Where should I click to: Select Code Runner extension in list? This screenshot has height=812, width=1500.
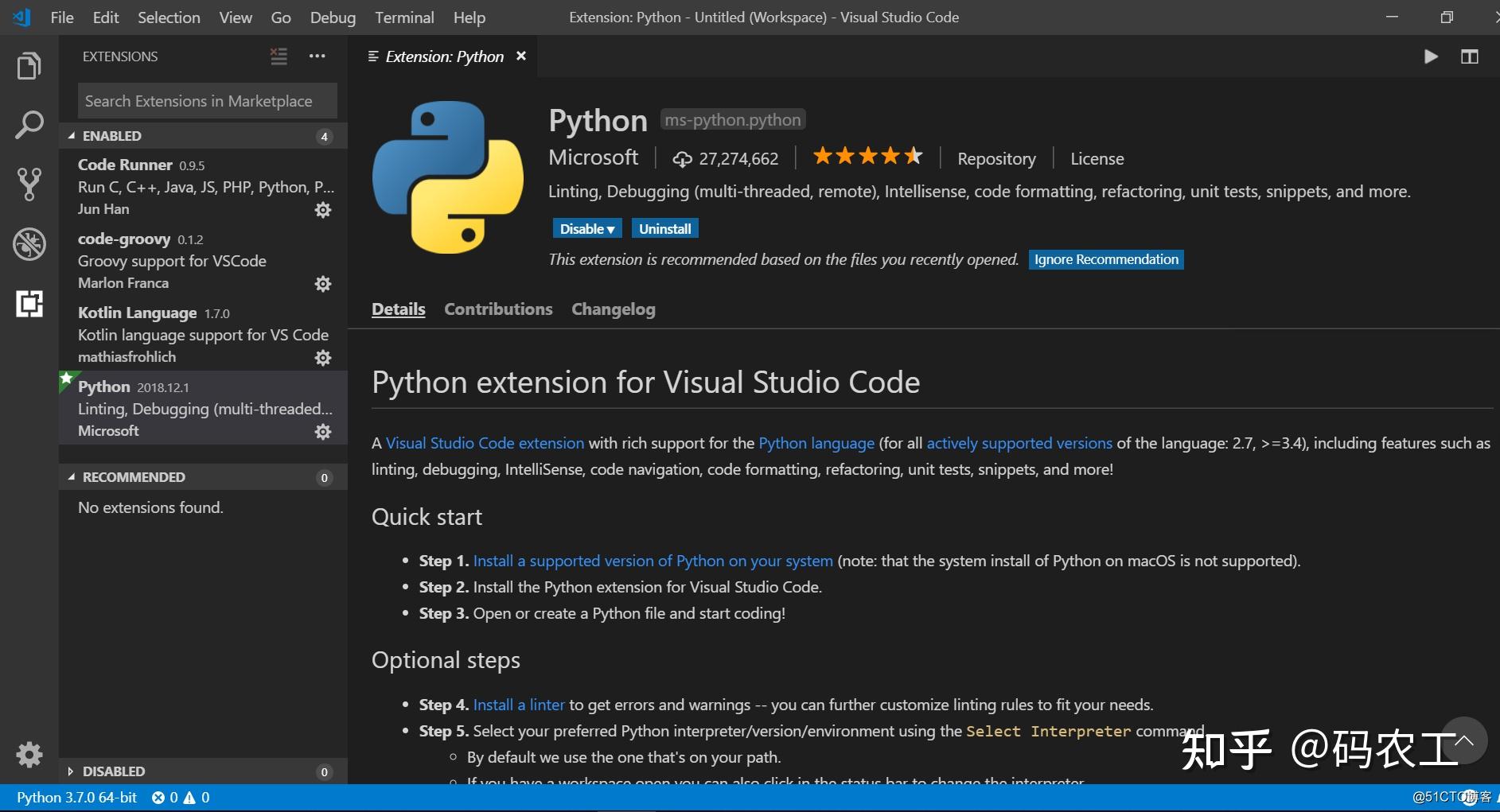[x=204, y=186]
